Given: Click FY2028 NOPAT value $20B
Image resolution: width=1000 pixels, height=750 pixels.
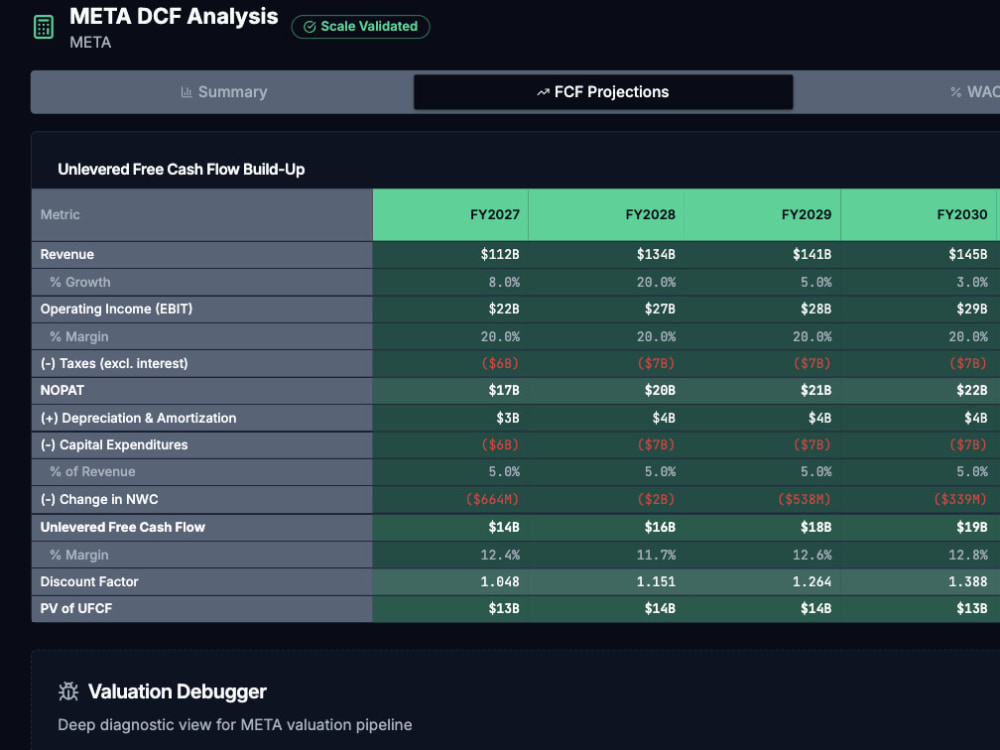Looking at the screenshot, I should 659,390.
